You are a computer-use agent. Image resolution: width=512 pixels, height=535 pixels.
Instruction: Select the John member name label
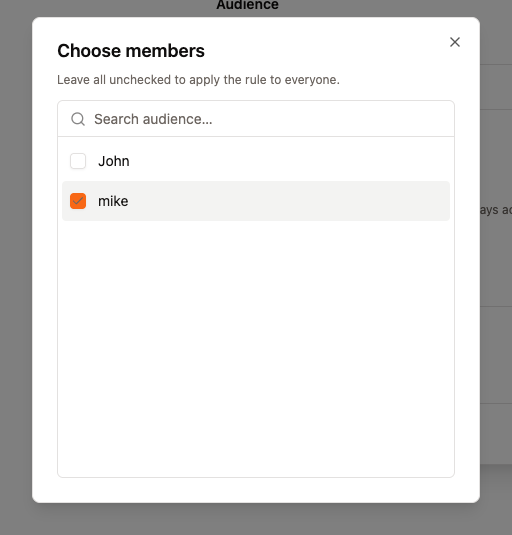pos(114,161)
